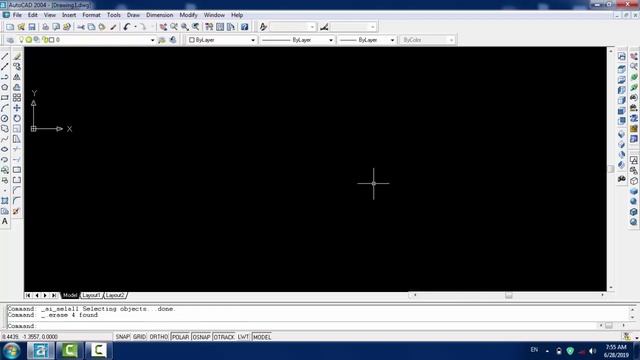Toggle LWT lineweight display

coord(243,337)
